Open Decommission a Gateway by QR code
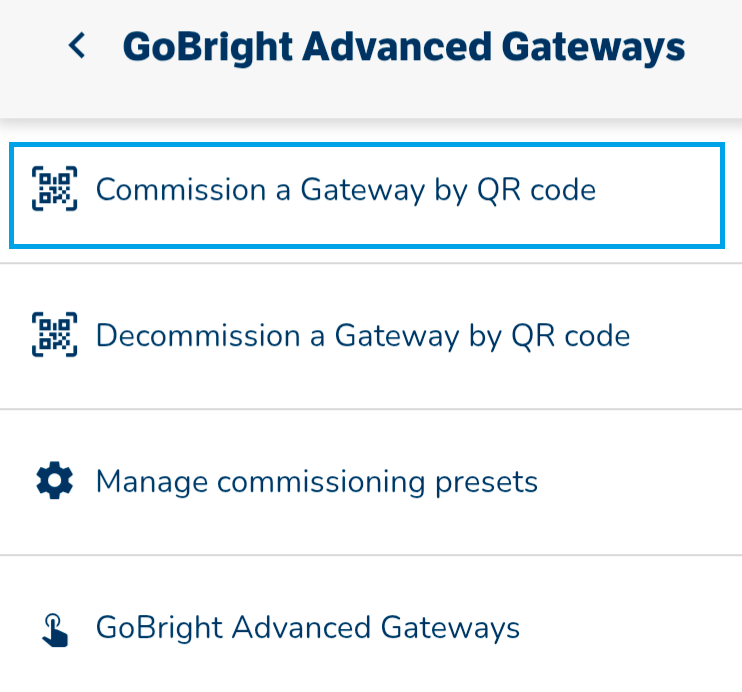 pos(371,337)
